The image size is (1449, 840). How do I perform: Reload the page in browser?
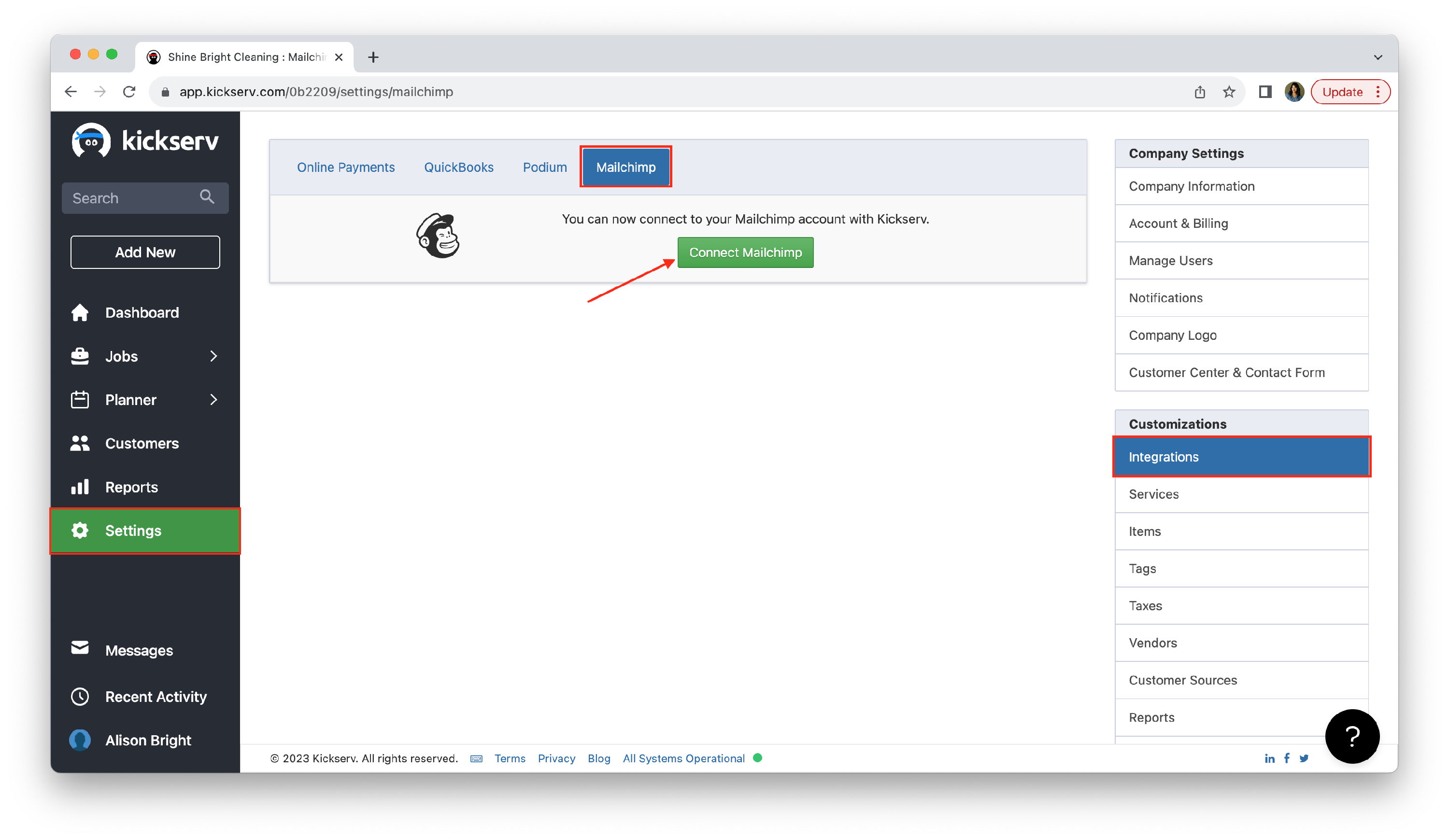129,92
